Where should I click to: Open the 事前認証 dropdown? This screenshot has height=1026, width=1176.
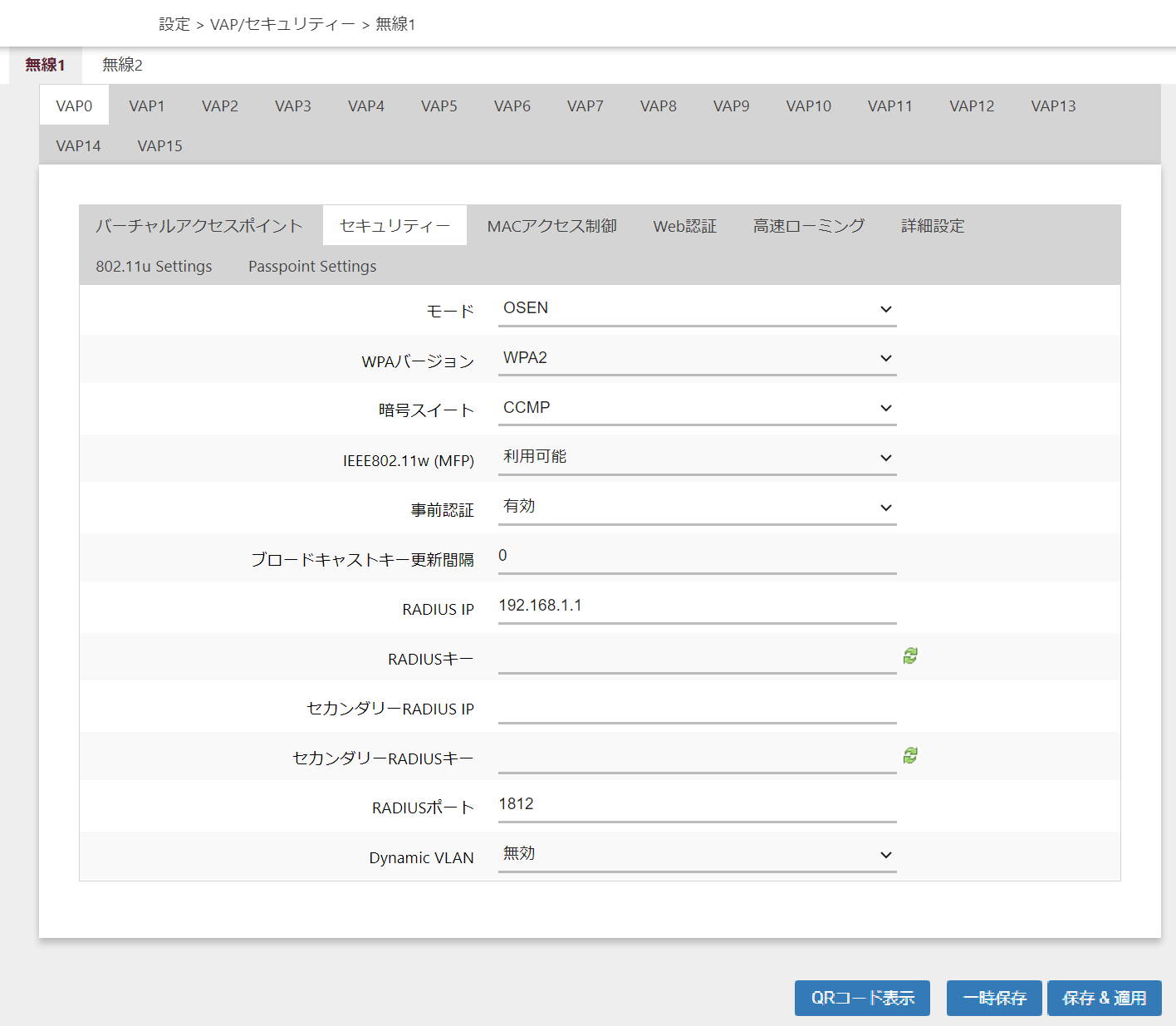pos(697,507)
